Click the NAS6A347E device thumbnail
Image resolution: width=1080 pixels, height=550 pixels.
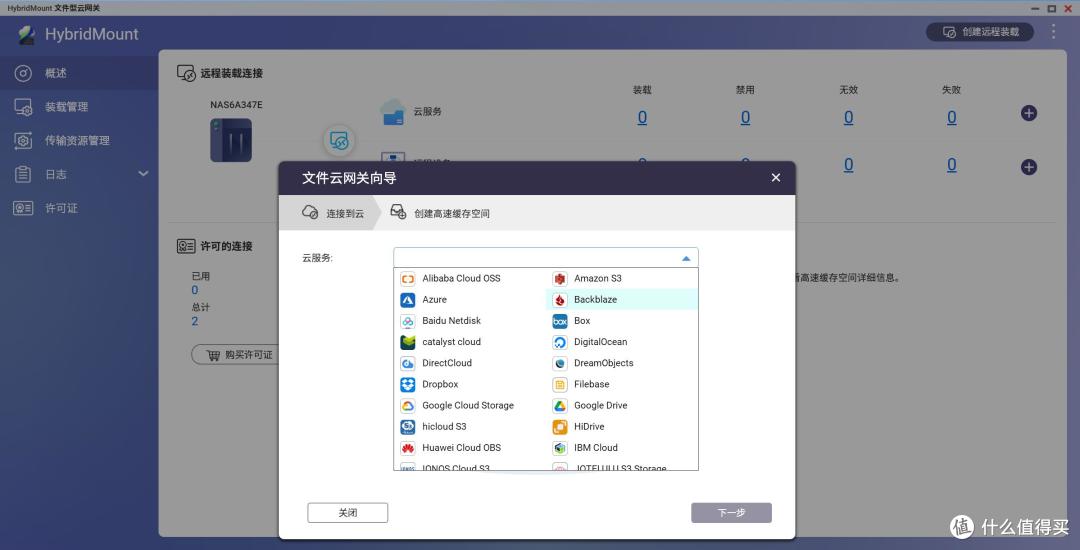point(231,140)
